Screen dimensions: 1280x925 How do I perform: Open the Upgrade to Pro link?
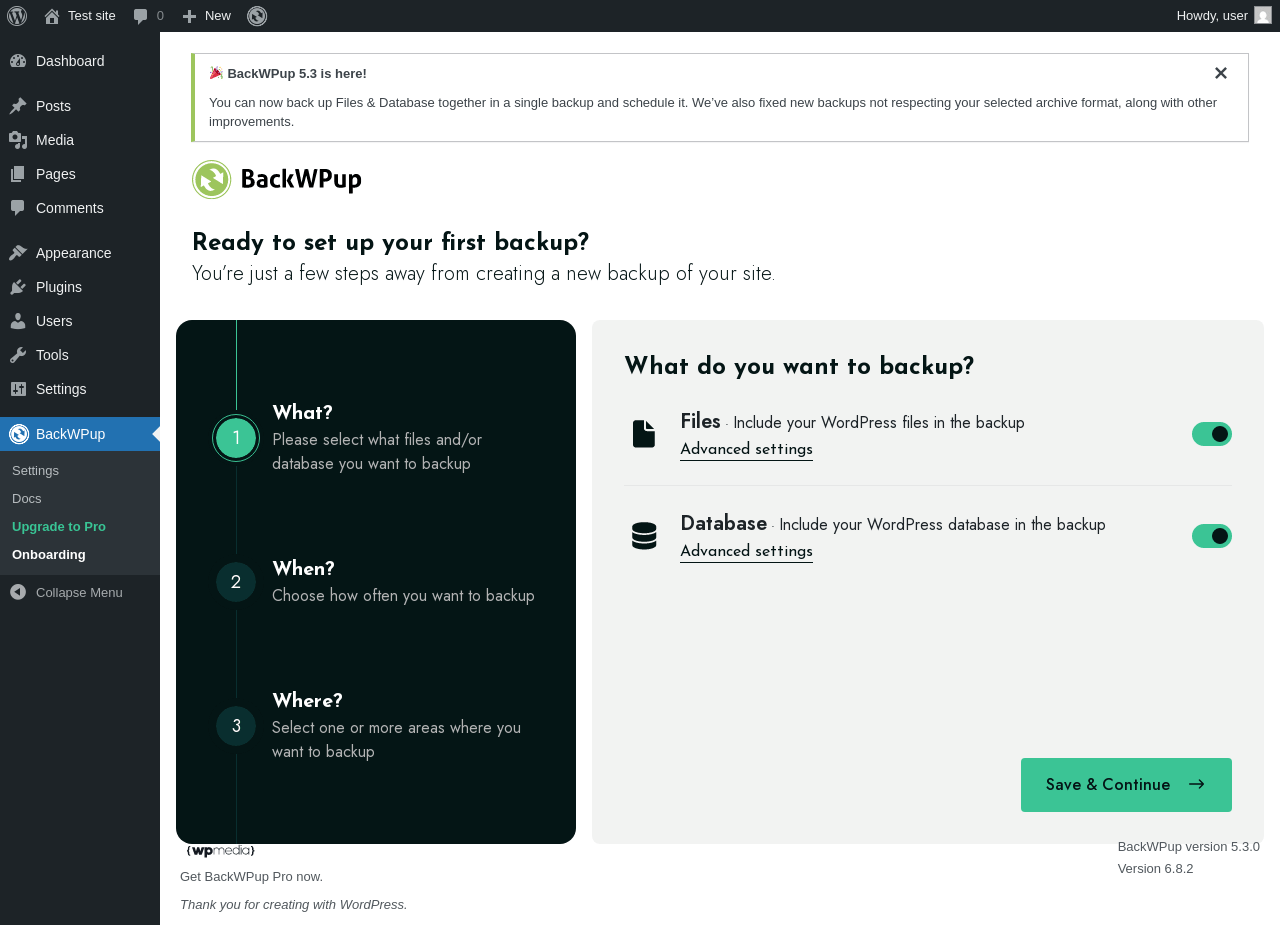(x=59, y=526)
